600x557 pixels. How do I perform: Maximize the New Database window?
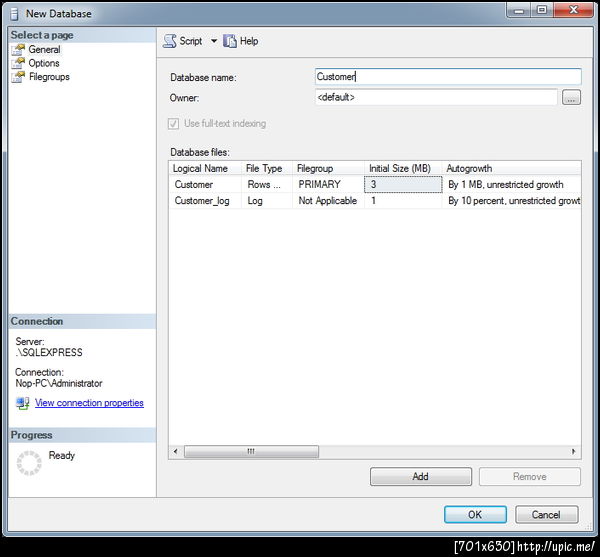[x=542, y=10]
